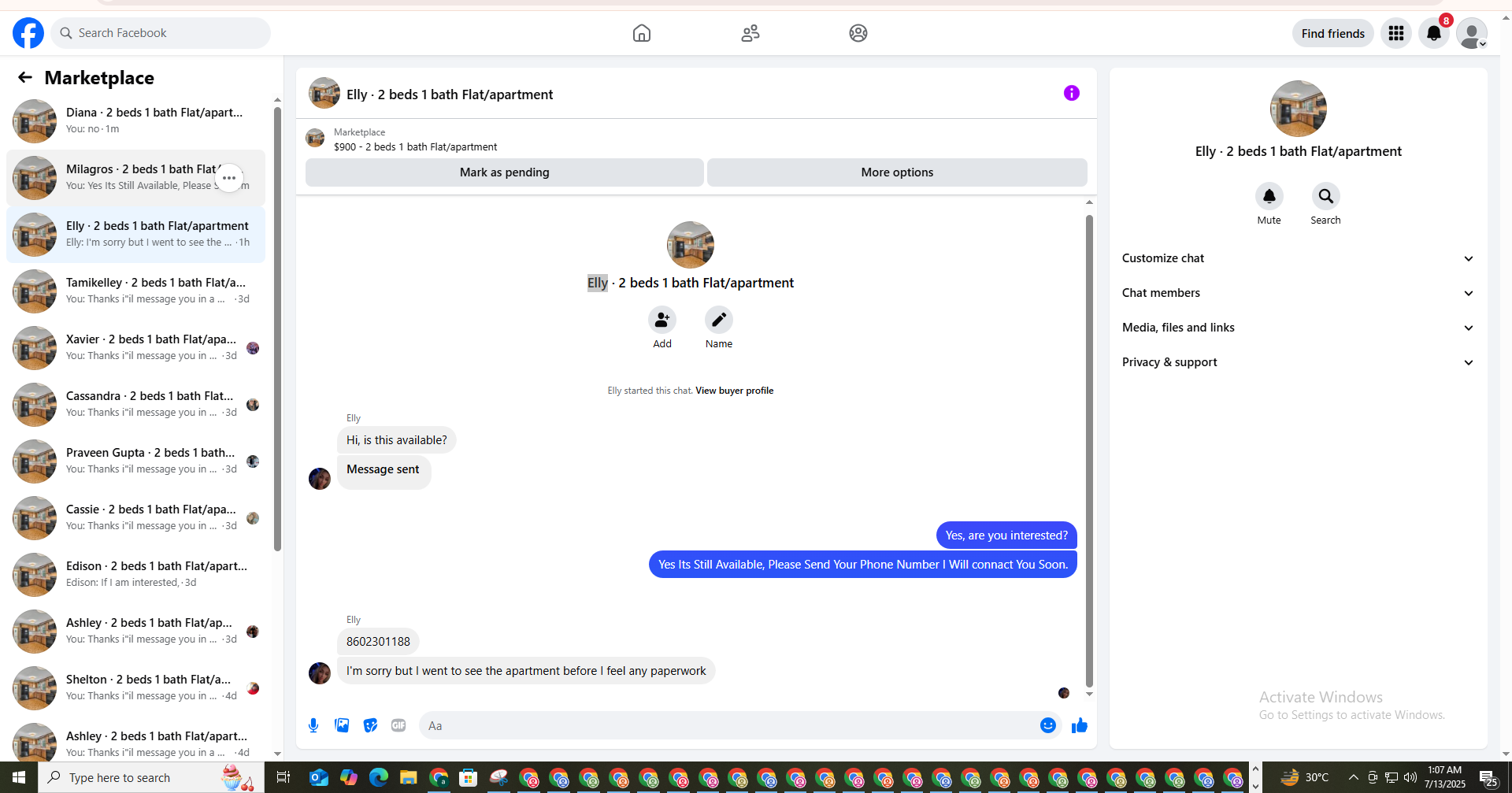The image size is (1512, 793).
Task: Open the notifications bell with badge 8
Action: [x=1434, y=33]
